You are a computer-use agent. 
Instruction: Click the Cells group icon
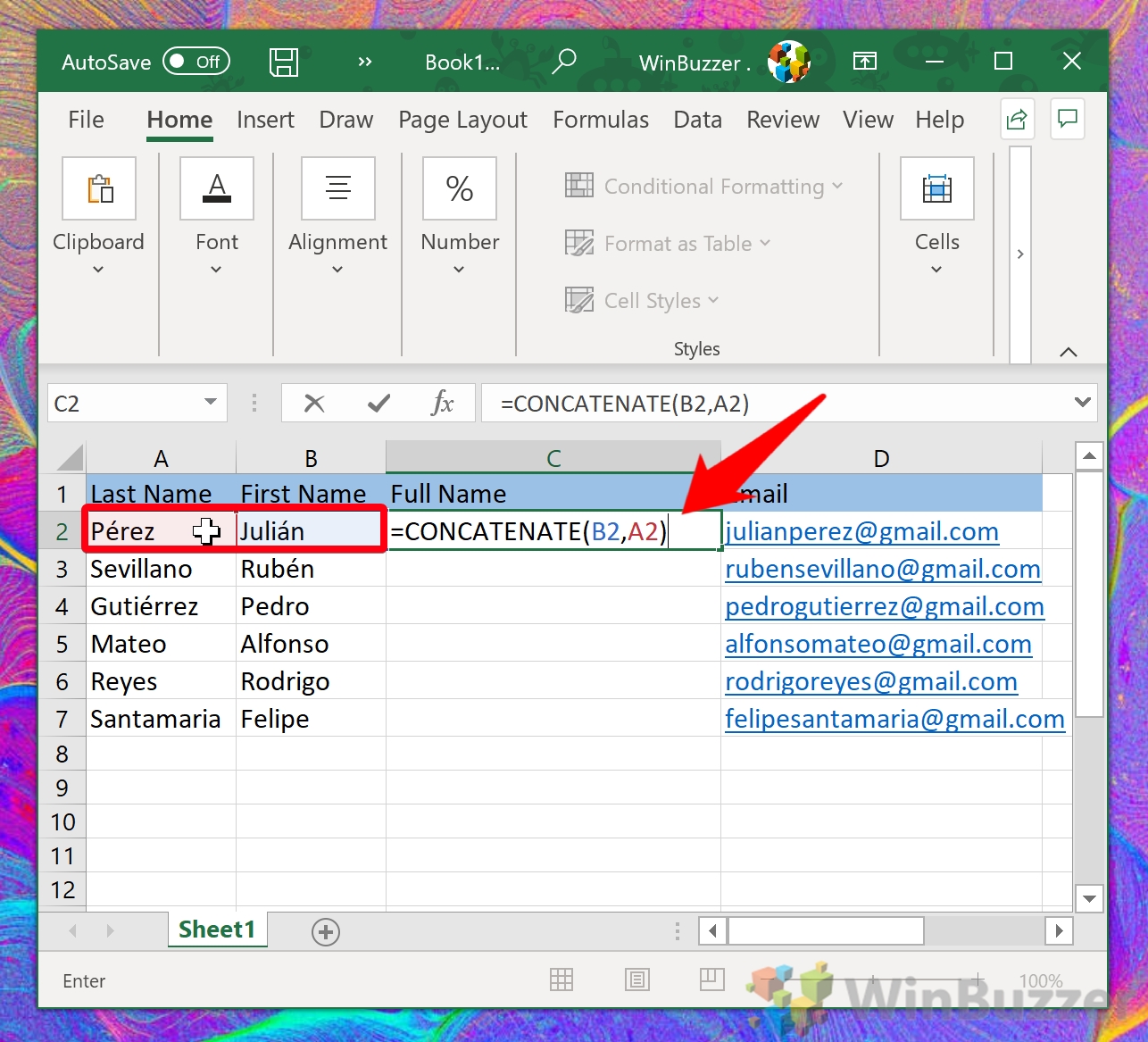click(937, 188)
